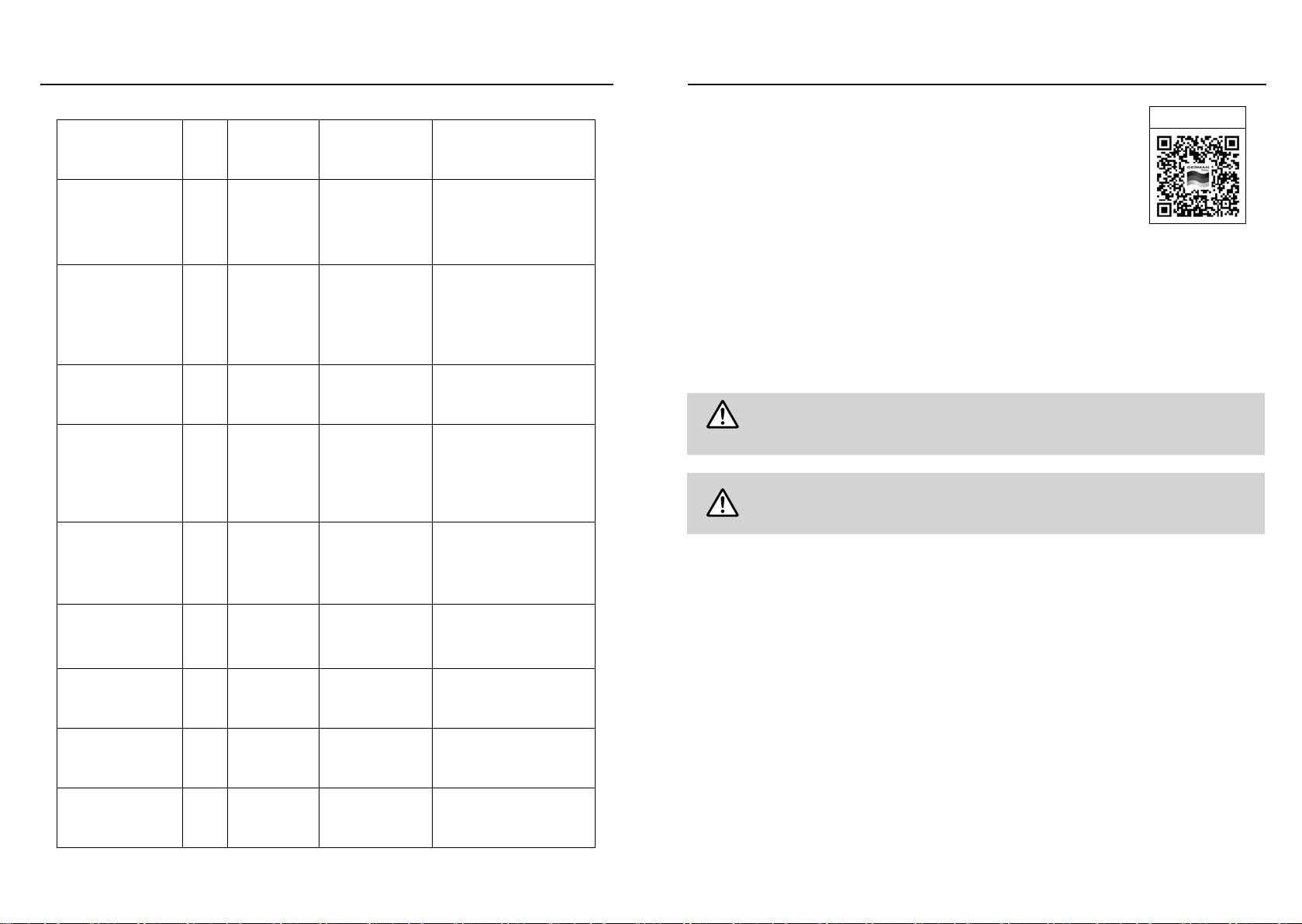The width and height of the screenshot is (1302, 924).
Task: Click the lower warning triangle icon
Action: 723,503
